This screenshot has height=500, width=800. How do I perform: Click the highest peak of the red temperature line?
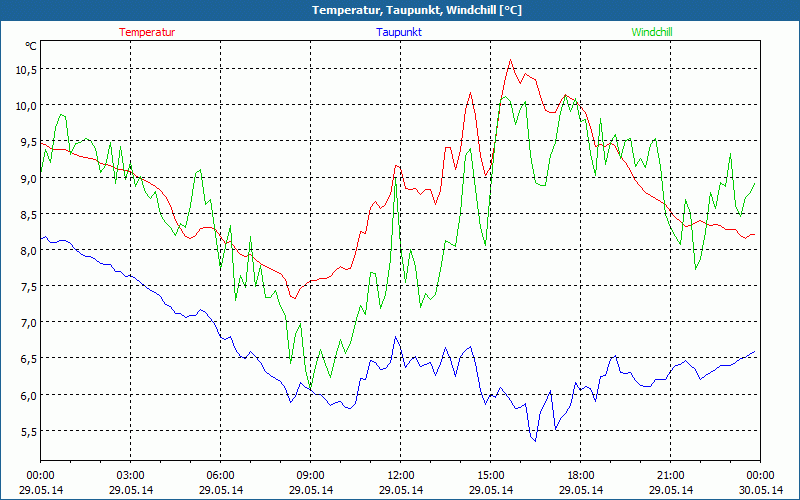(x=510, y=60)
